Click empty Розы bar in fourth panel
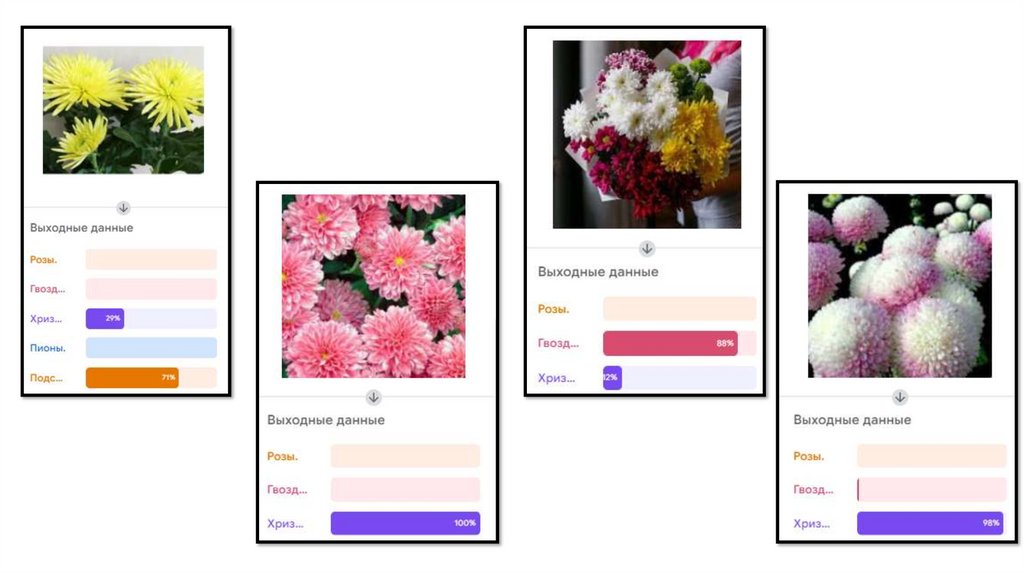 [x=931, y=456]
